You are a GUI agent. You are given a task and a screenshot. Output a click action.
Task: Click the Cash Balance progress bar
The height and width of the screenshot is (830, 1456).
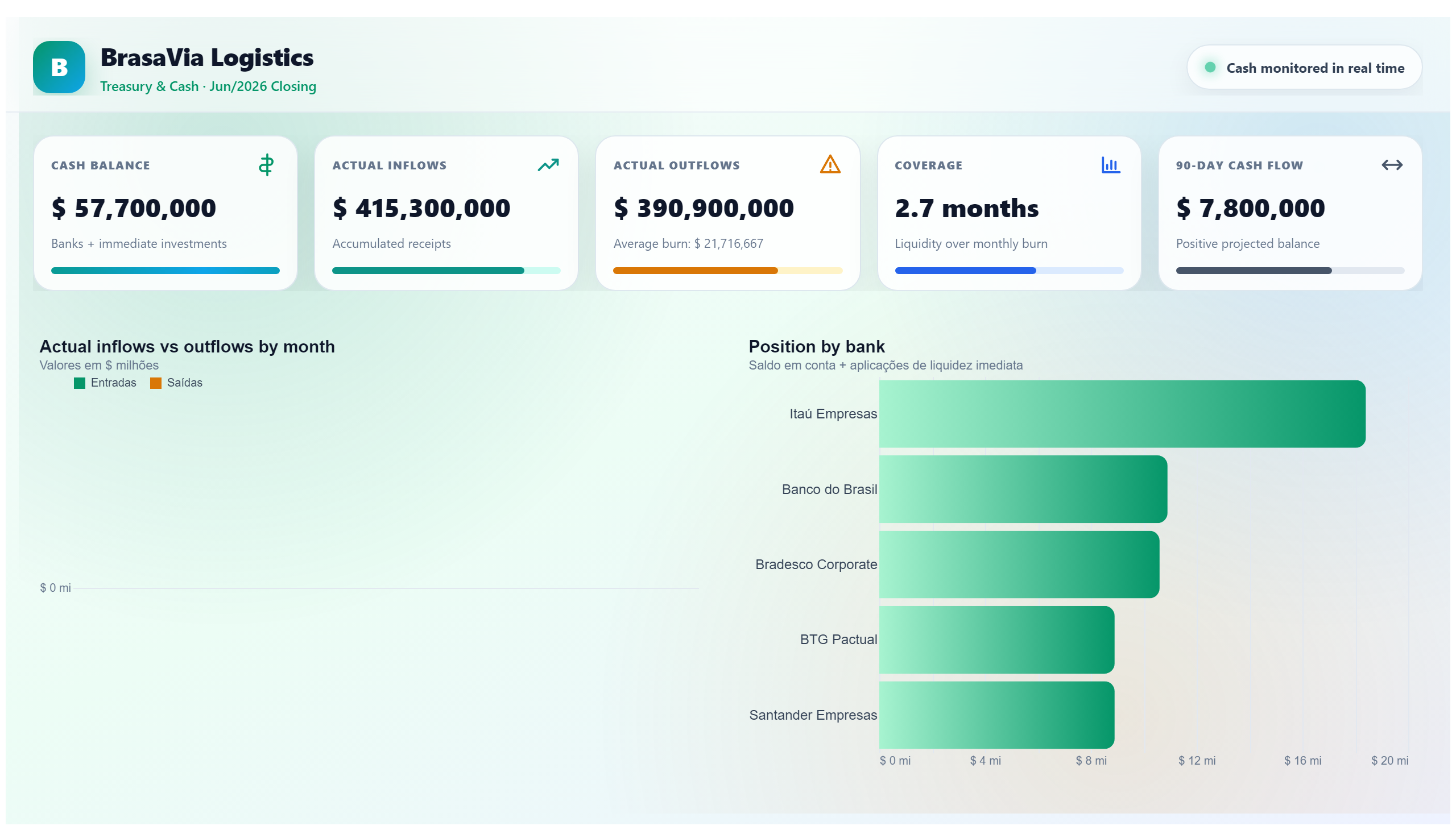click(166, 271)
